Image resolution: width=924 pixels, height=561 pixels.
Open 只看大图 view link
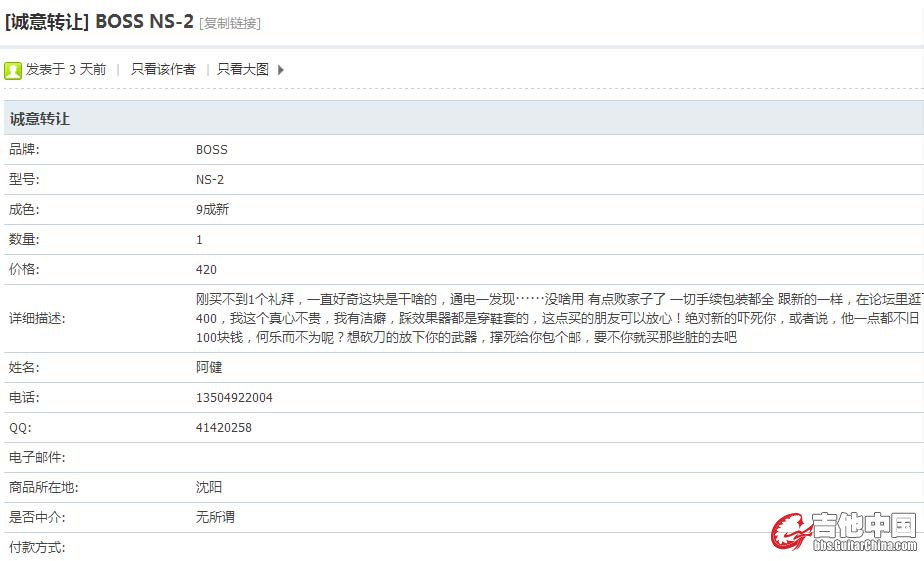pos(243,69)
